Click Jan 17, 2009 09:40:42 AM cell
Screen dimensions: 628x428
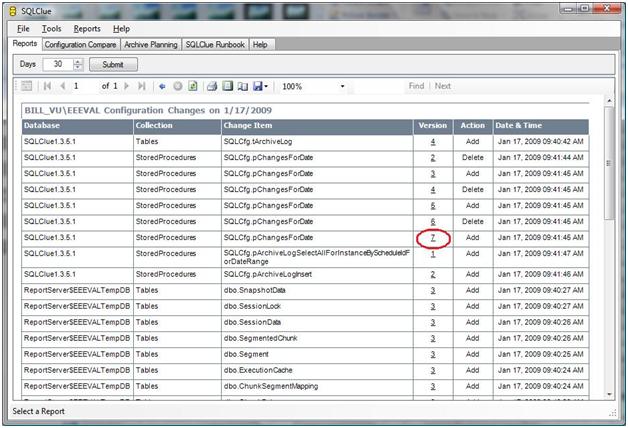(541, 142)
